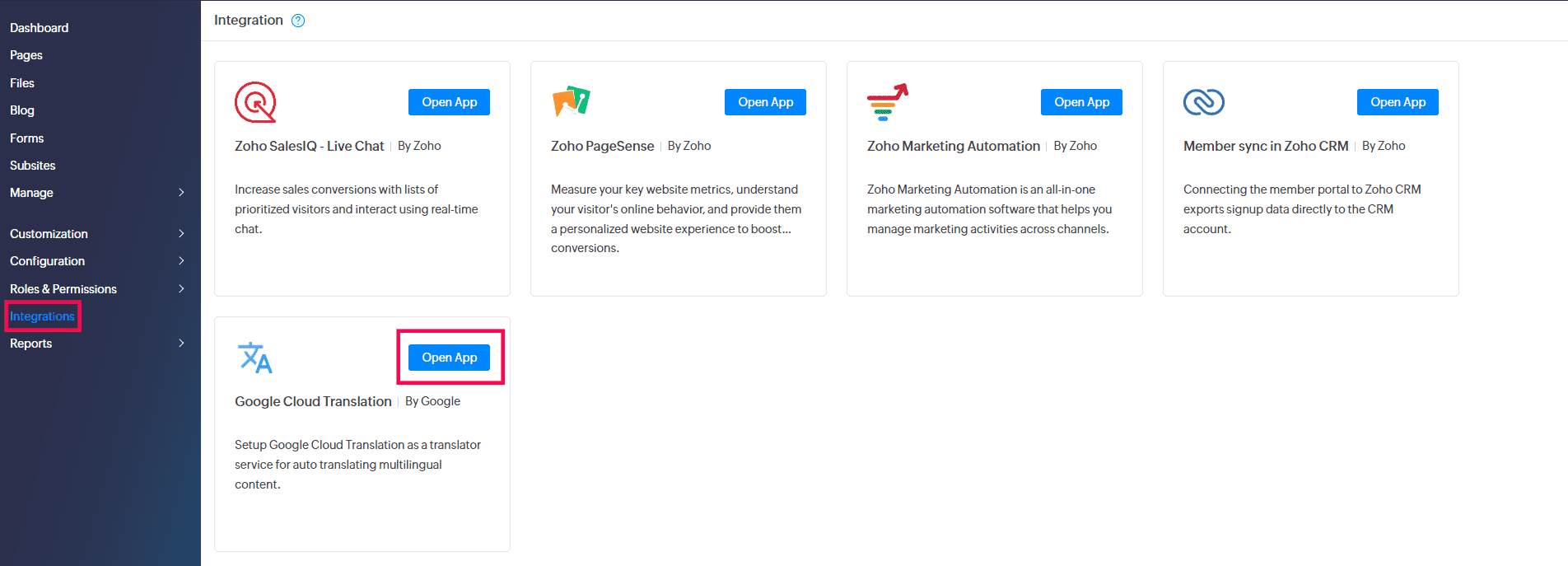
Task: Expand the Manage menu chevron
Action: coord(181,193)
